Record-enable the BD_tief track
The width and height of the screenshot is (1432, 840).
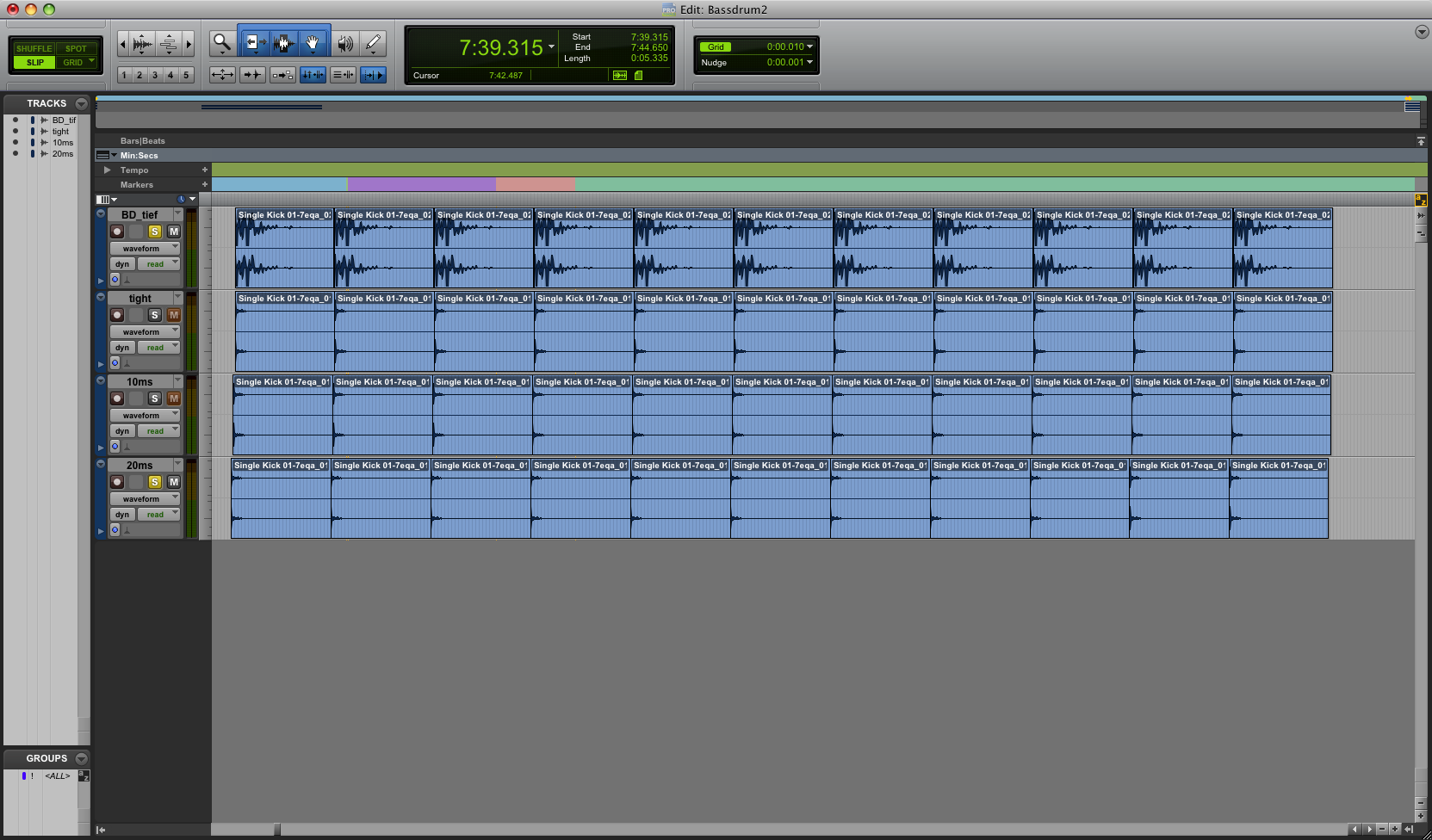point(117,232)
